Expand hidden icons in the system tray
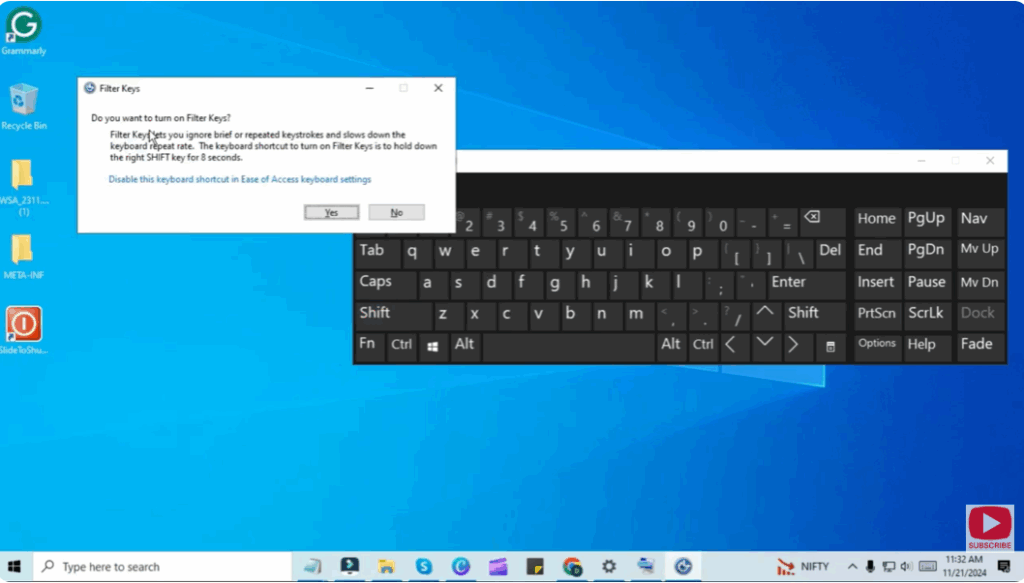The width and height of the screenshot is (1024, 583). (853, 566)
